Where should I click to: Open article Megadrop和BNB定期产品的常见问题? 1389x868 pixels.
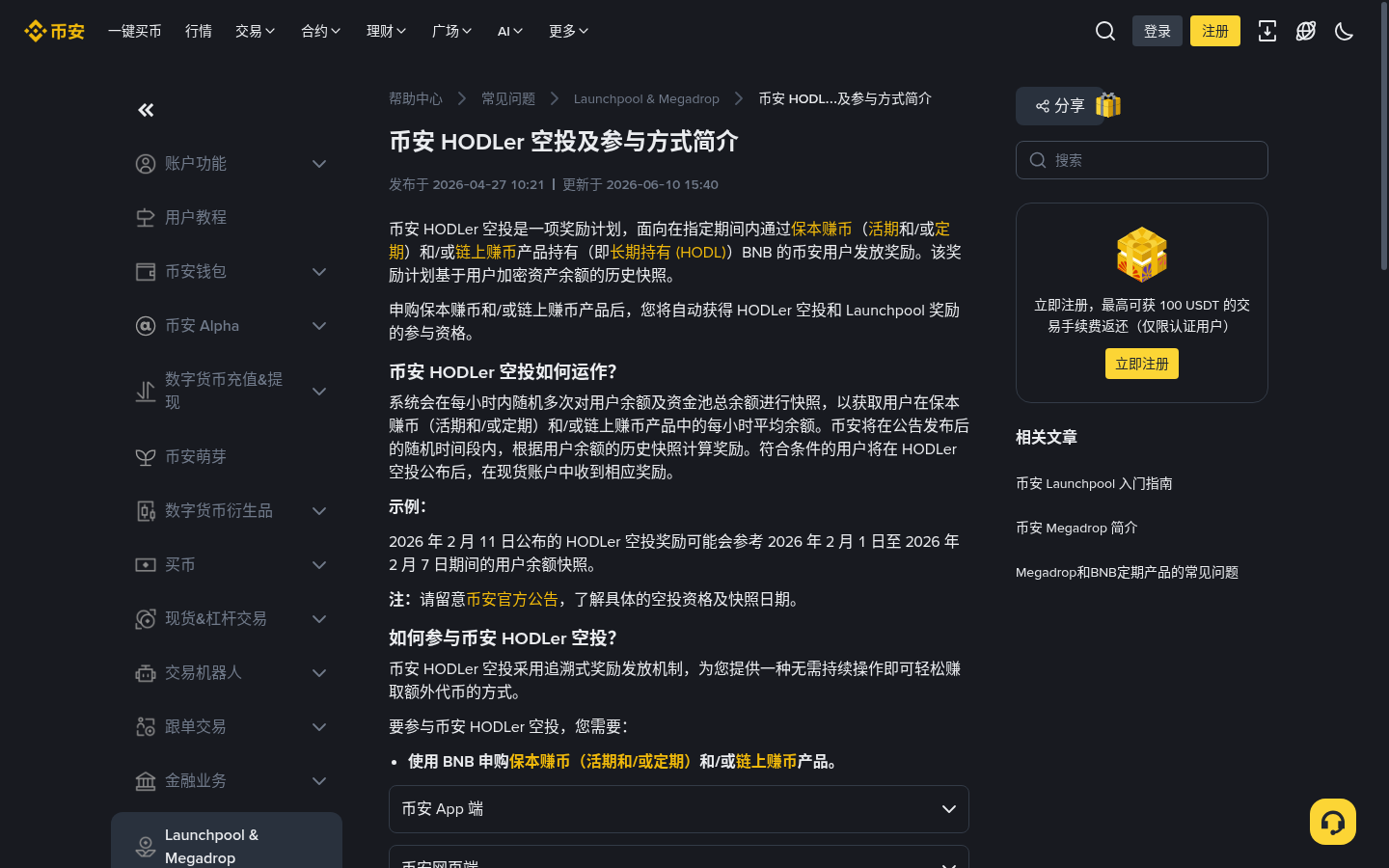pos(1127,572)
